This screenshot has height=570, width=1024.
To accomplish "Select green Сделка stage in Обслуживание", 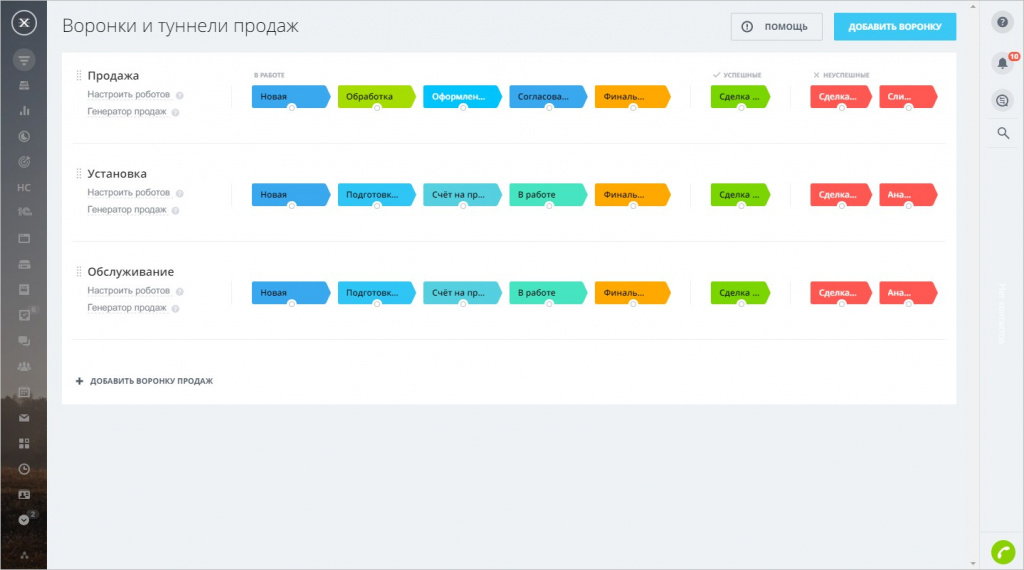I will tap(740, 293).
